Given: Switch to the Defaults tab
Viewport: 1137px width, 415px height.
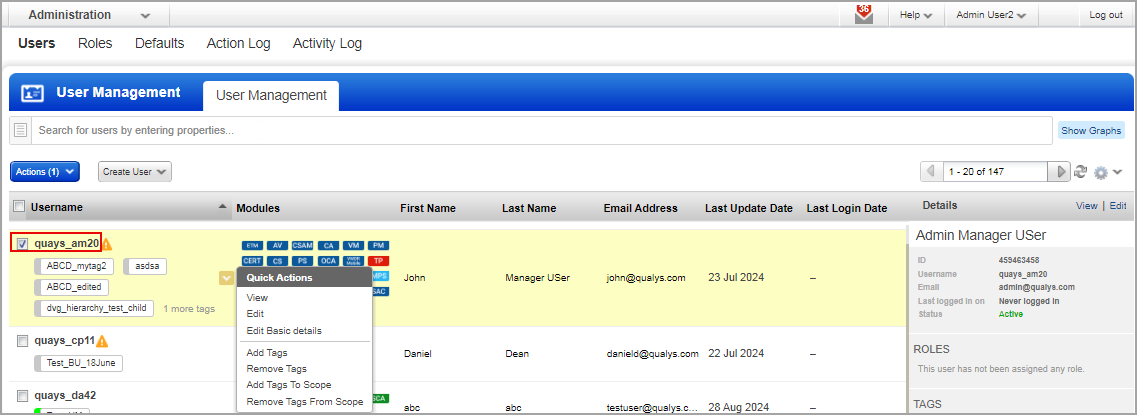Looking at the screenshot, I should click(x=160, y=44).
